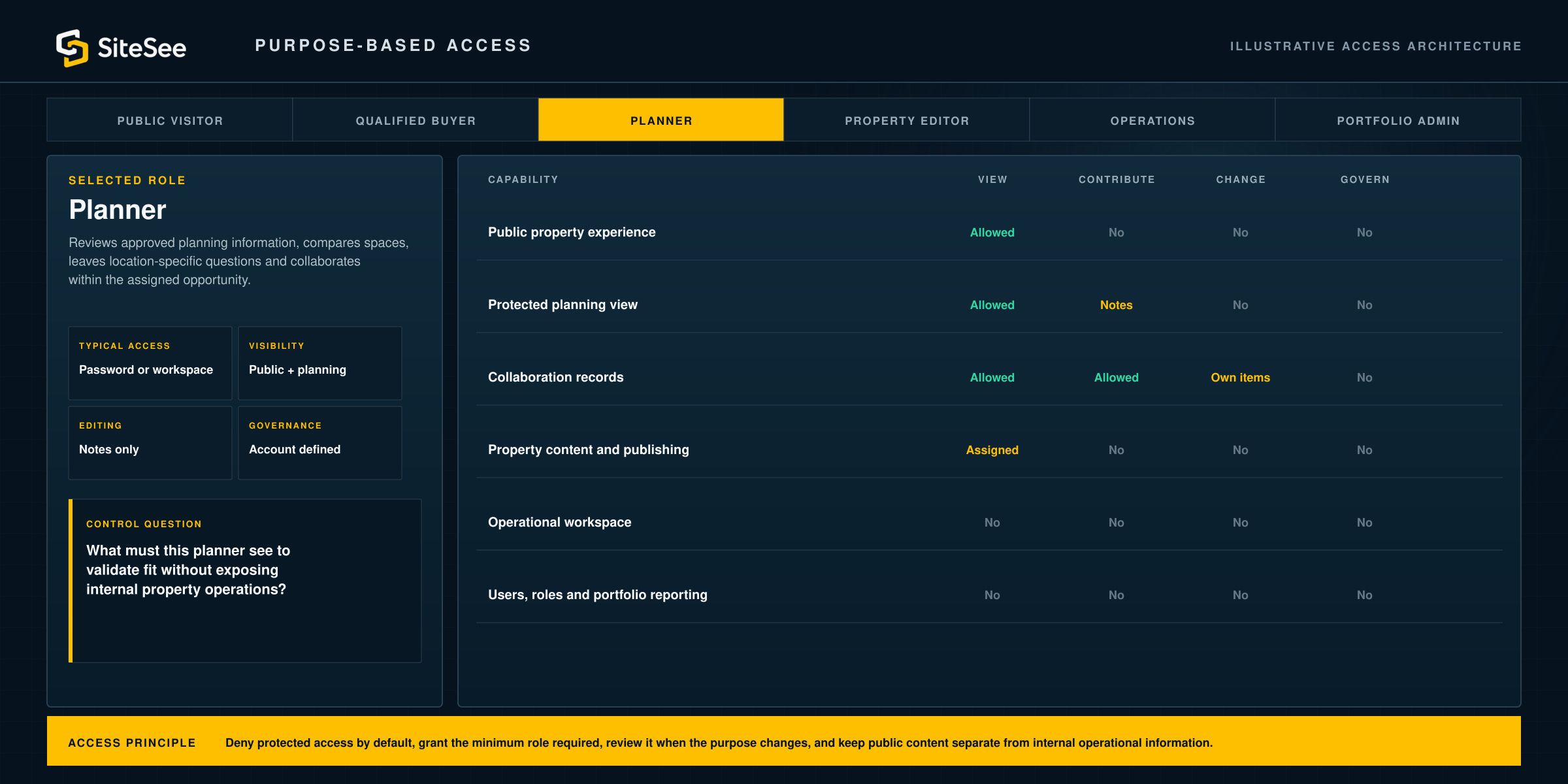
Task: Click the Control Question panel text
Action: point(188,570)
